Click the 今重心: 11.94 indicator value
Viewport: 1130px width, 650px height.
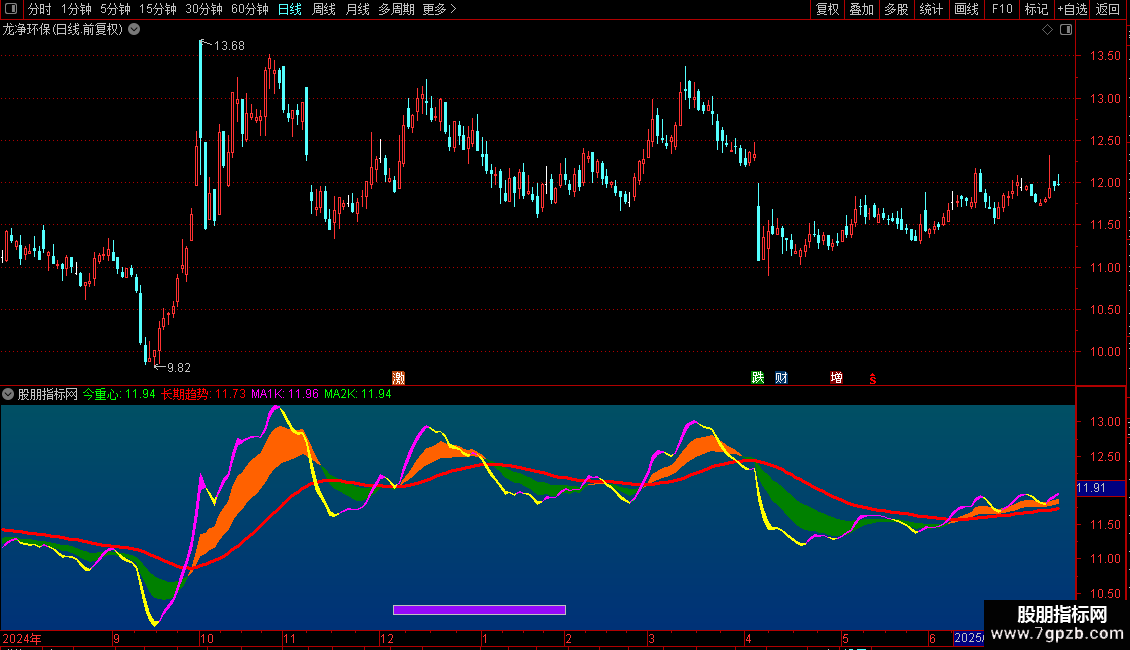(x=119, y=394)
